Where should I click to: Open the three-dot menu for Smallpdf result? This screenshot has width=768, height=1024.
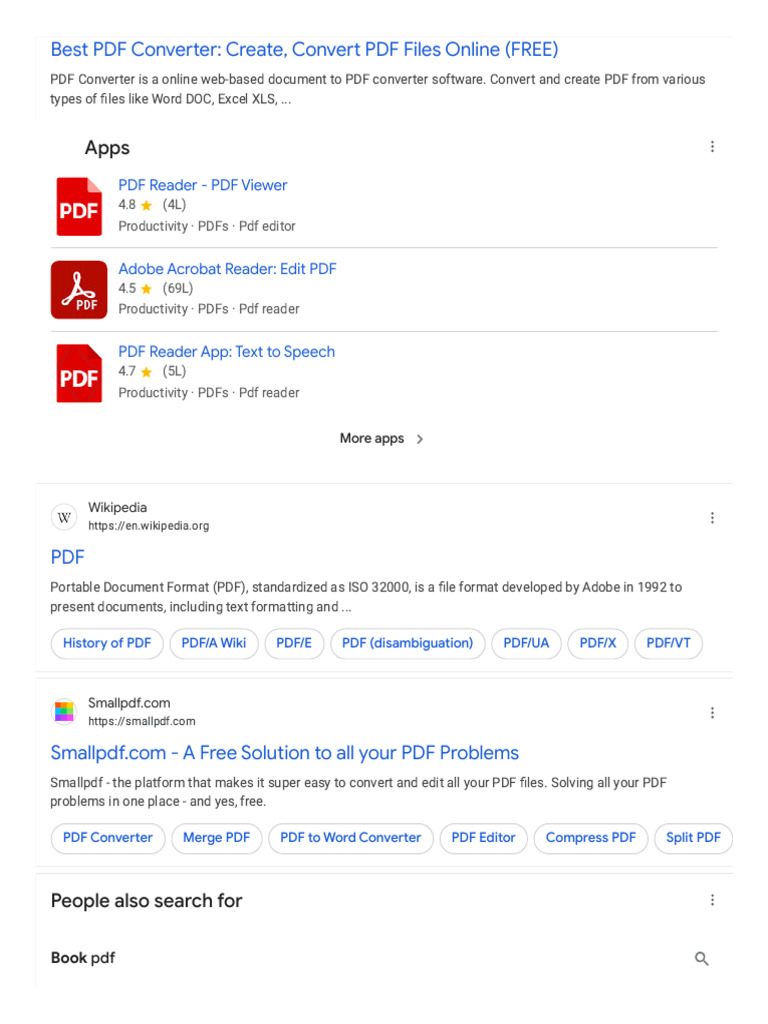coord(712,713)
